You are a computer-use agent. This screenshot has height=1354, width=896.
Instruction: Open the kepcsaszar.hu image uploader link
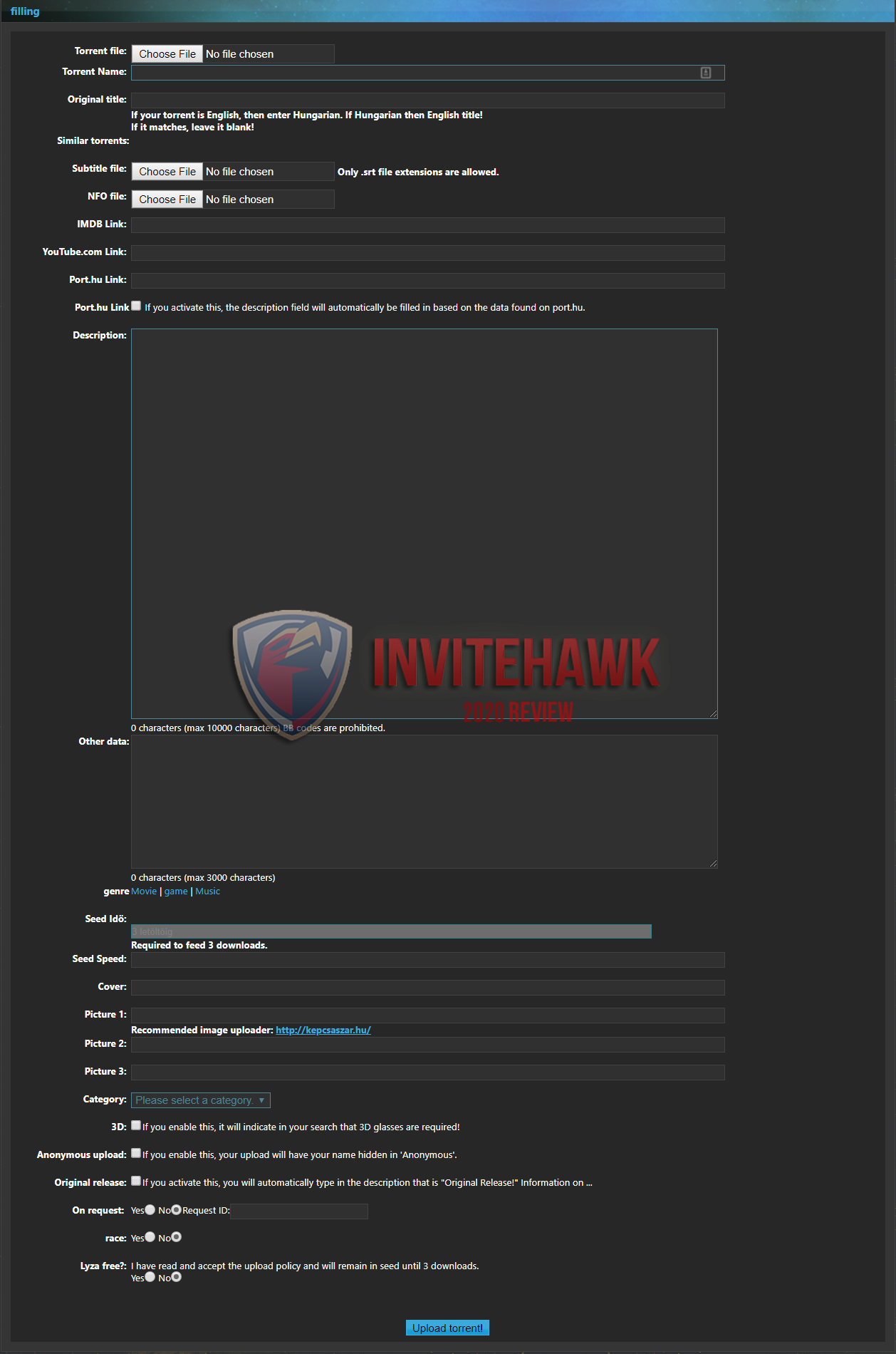coord(323,1030)
